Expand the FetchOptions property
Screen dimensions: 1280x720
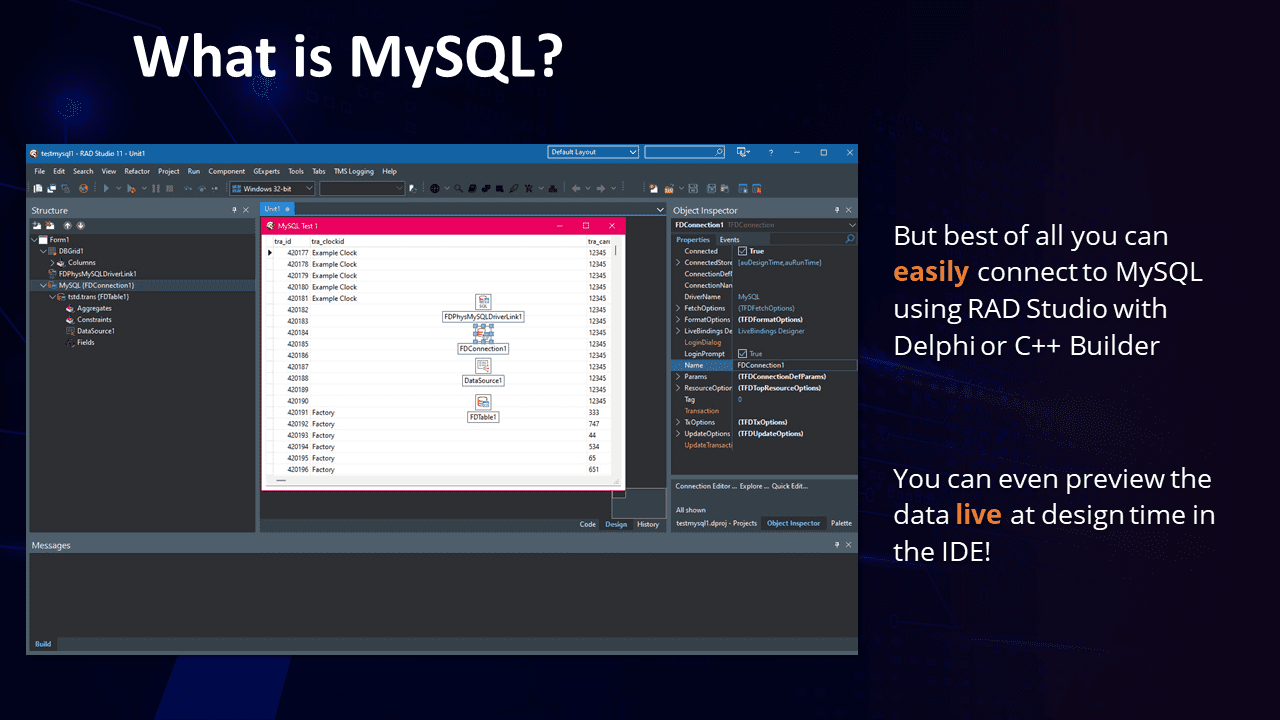[x=678, y=308]
